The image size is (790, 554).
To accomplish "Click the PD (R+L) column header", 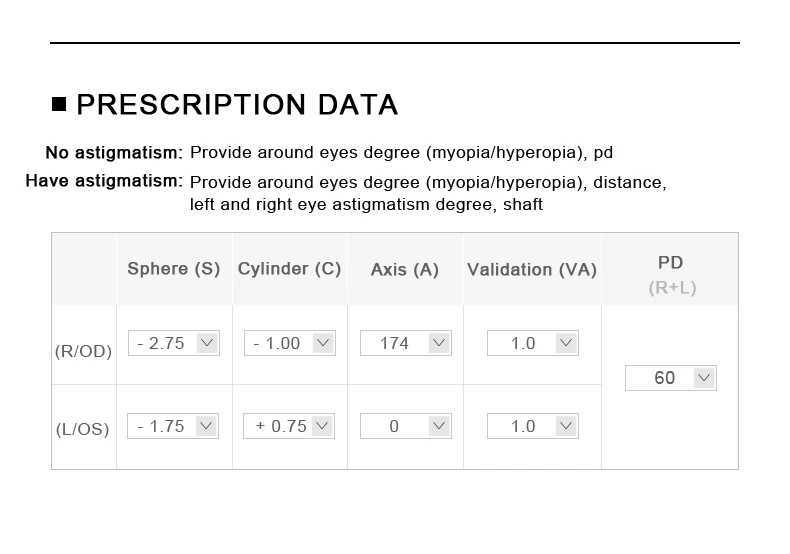I will [670, 274].
